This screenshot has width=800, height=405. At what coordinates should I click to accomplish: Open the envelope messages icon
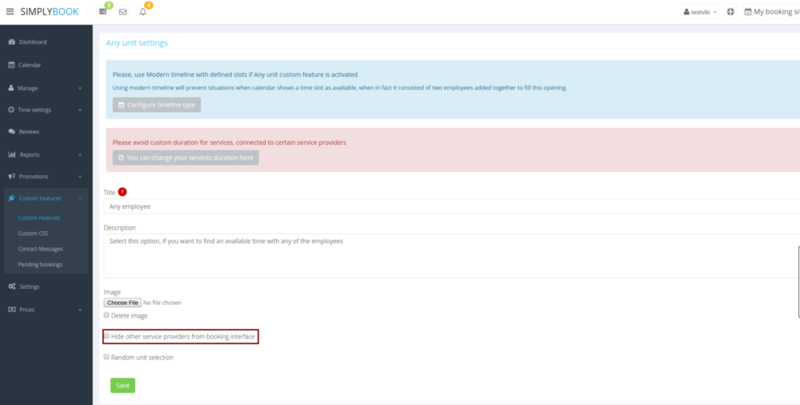coord(123,12)
